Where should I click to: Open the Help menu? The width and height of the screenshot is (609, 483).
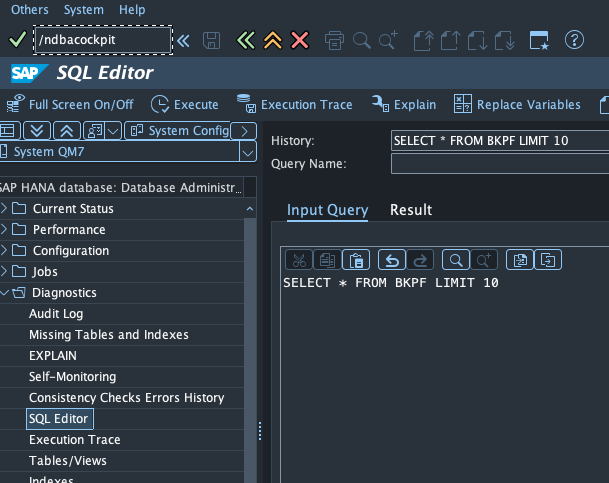[132, 9]
